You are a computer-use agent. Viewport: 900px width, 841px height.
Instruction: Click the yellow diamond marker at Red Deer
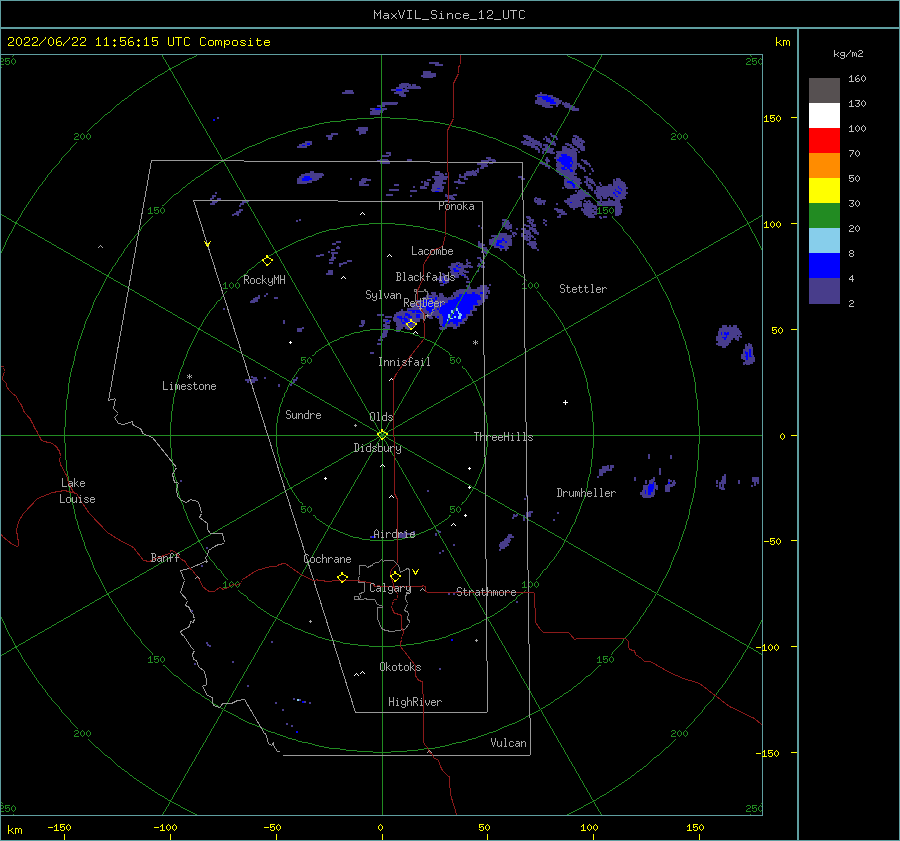coord(411,325)
